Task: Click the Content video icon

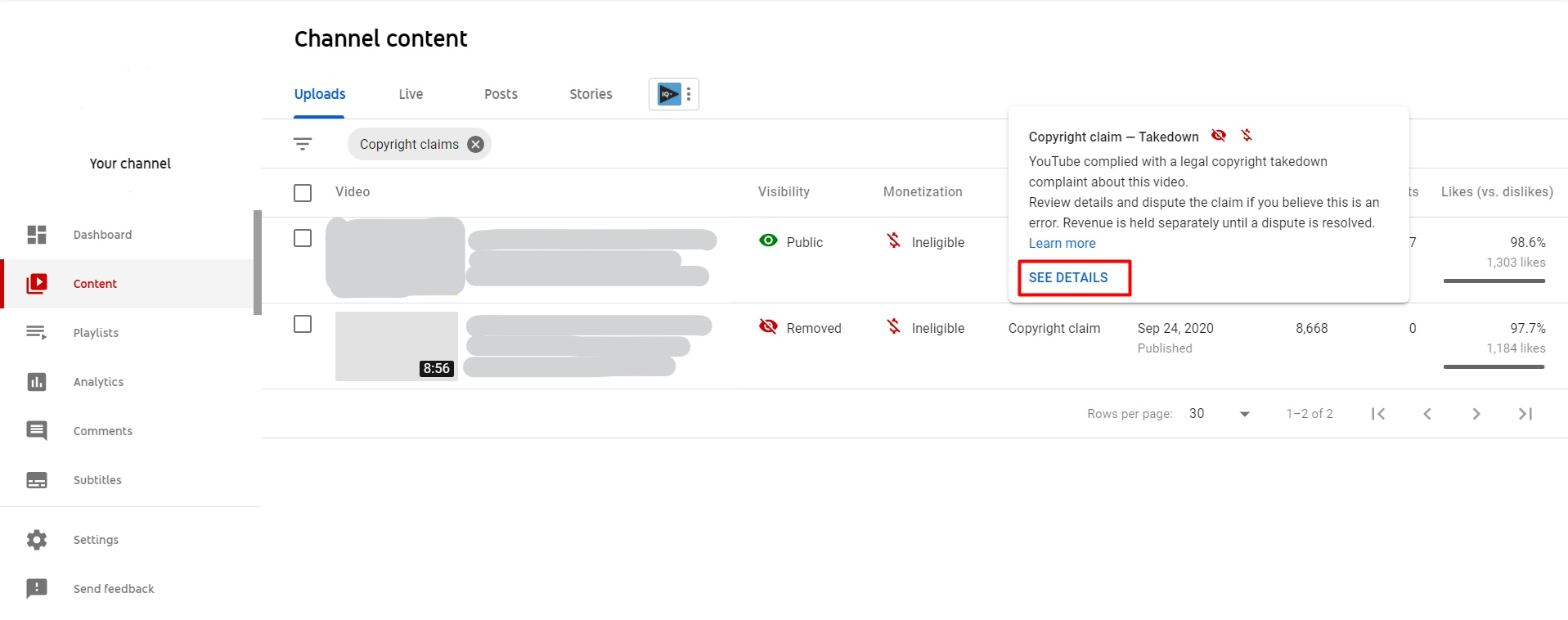Action: tap(37, 284)
